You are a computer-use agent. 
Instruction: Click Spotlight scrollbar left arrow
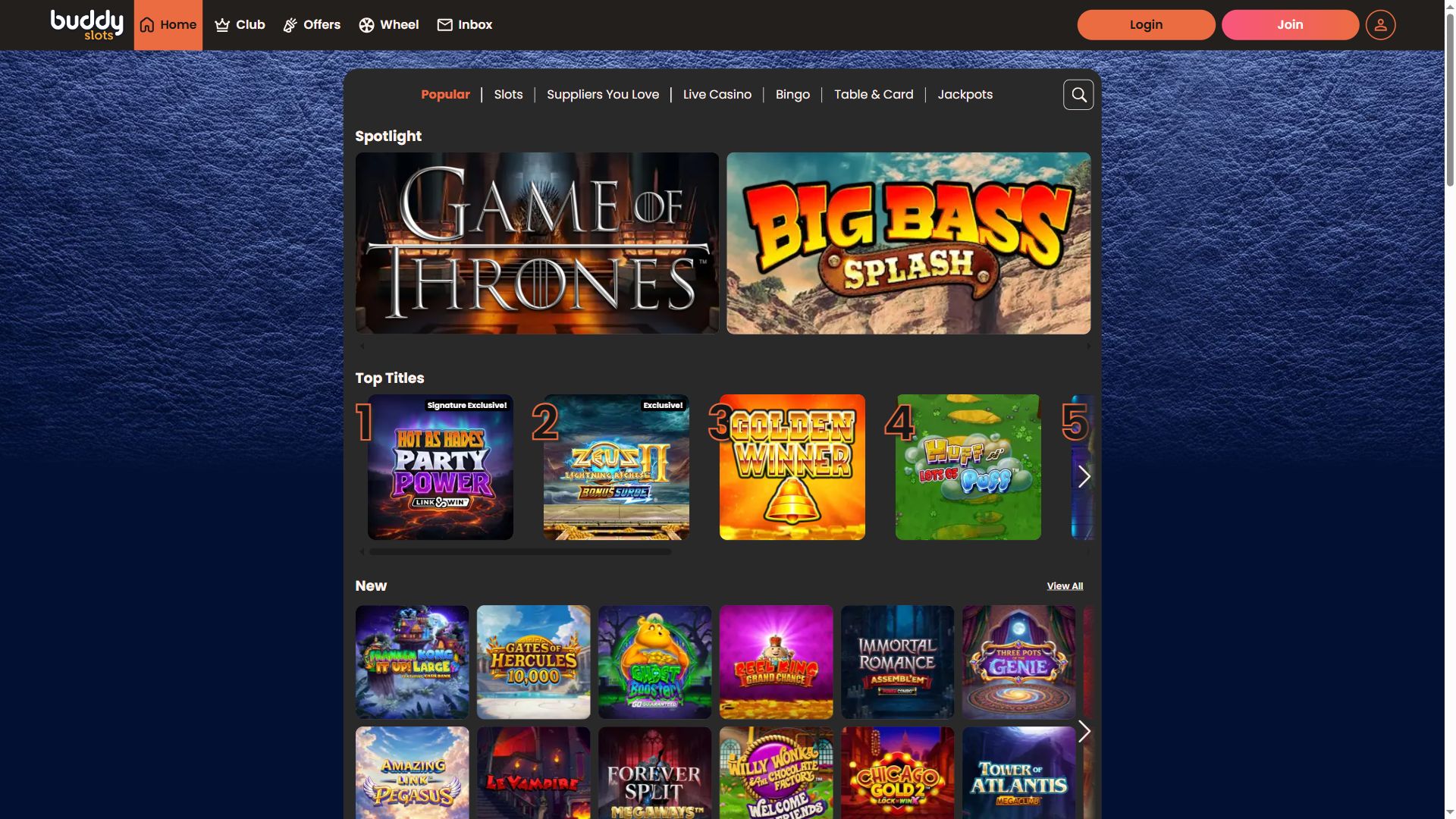pos(362,346)
